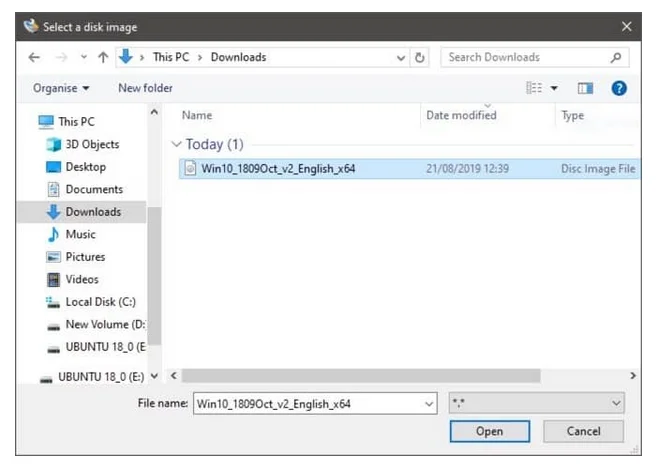This screenshot has height=470, width=657.
Task: Click the Cancel button
Action: click(x=583, y=431)
